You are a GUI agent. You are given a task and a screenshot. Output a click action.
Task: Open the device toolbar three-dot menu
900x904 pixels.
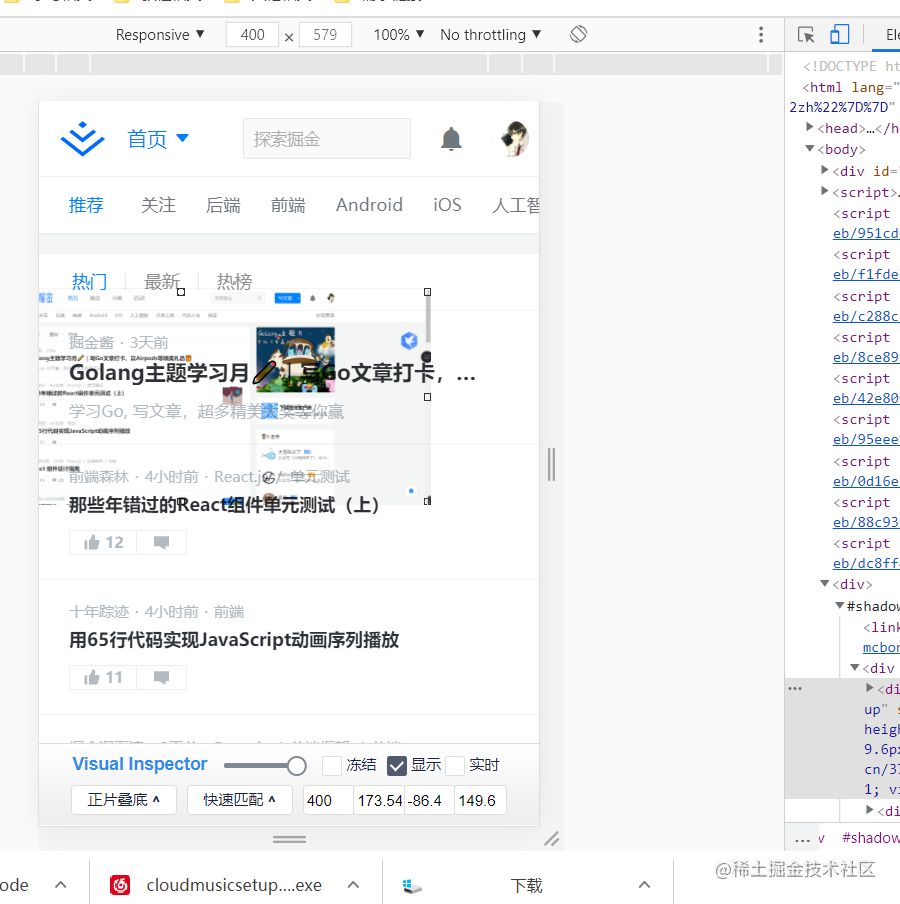coord(761,35)
